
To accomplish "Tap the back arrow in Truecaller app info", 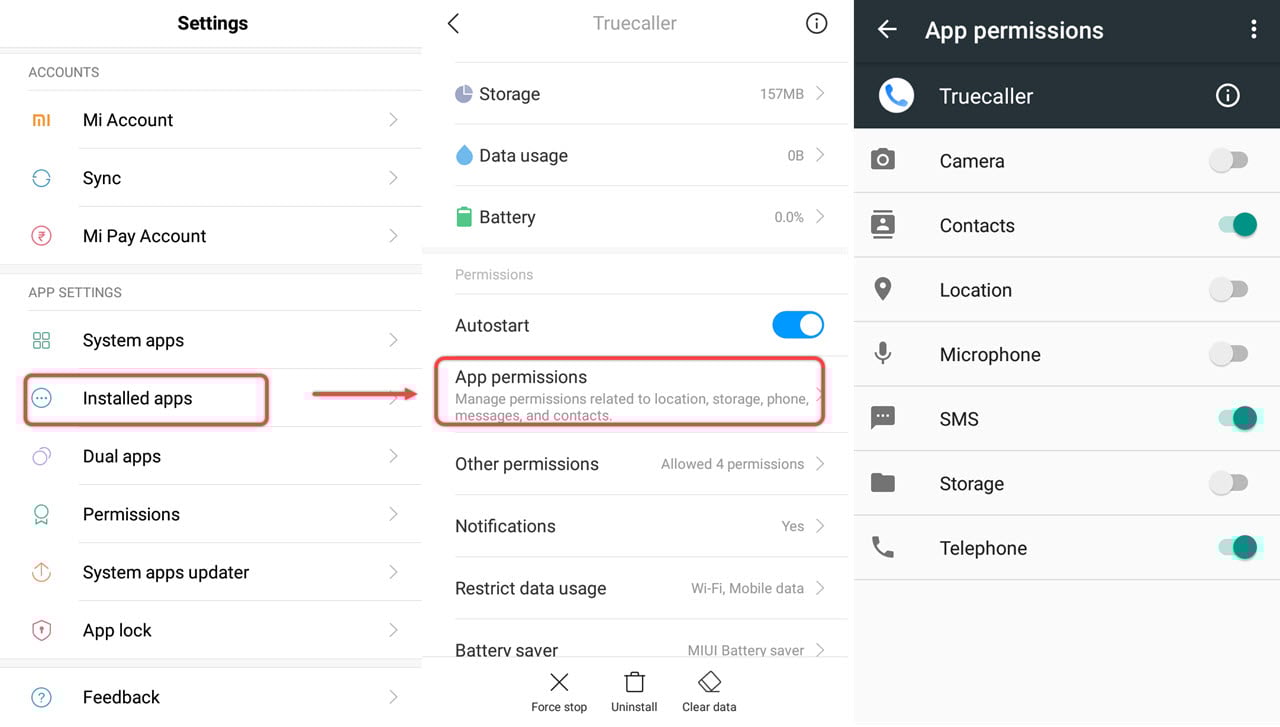I will pos(453,23).
